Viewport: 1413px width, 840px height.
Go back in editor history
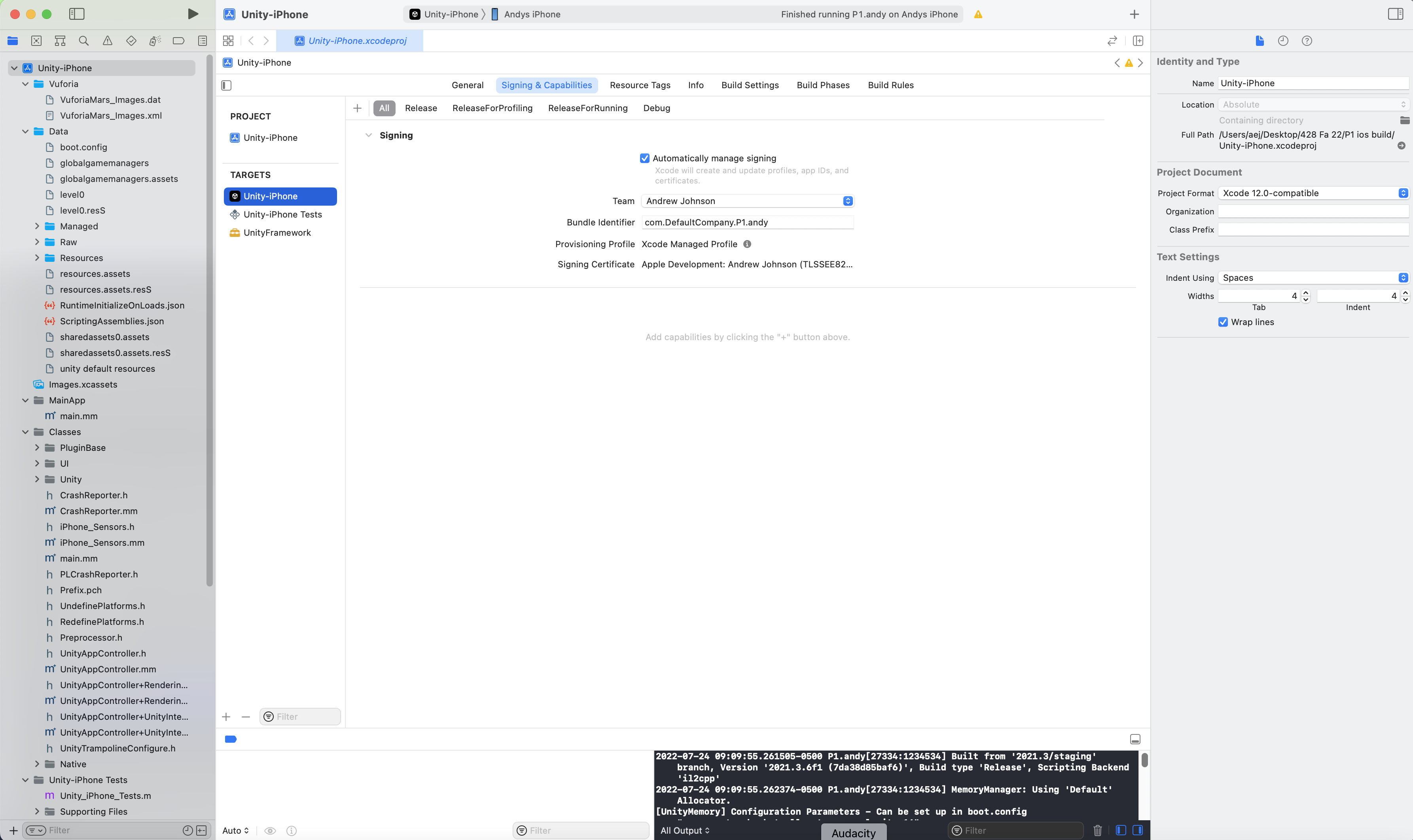tap(251, 41)
